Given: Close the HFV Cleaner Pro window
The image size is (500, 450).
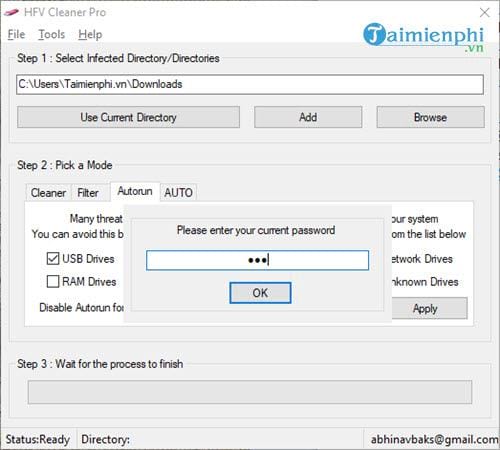Looking at the screenshot, I should click(484, 13).
